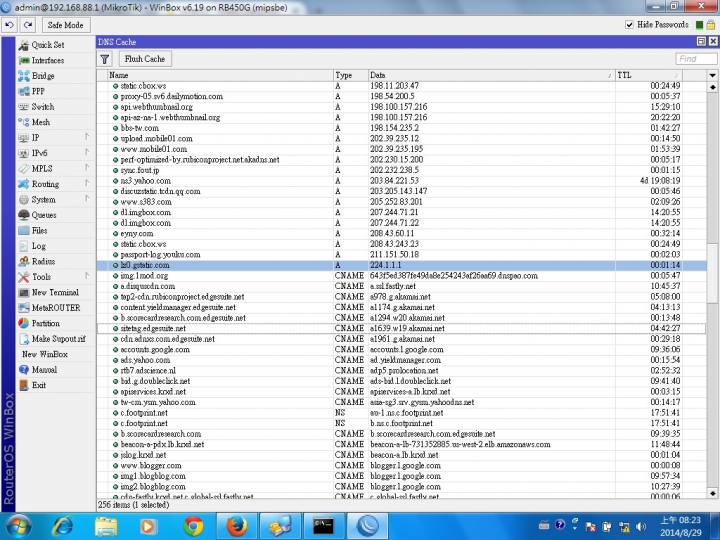Click the volume speaker tray icon
The image size is (720, 540).
coord(641,526)
